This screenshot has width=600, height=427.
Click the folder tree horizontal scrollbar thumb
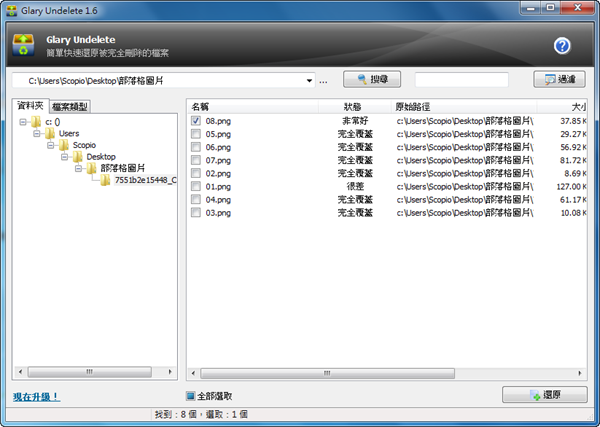tap(90, 372)
